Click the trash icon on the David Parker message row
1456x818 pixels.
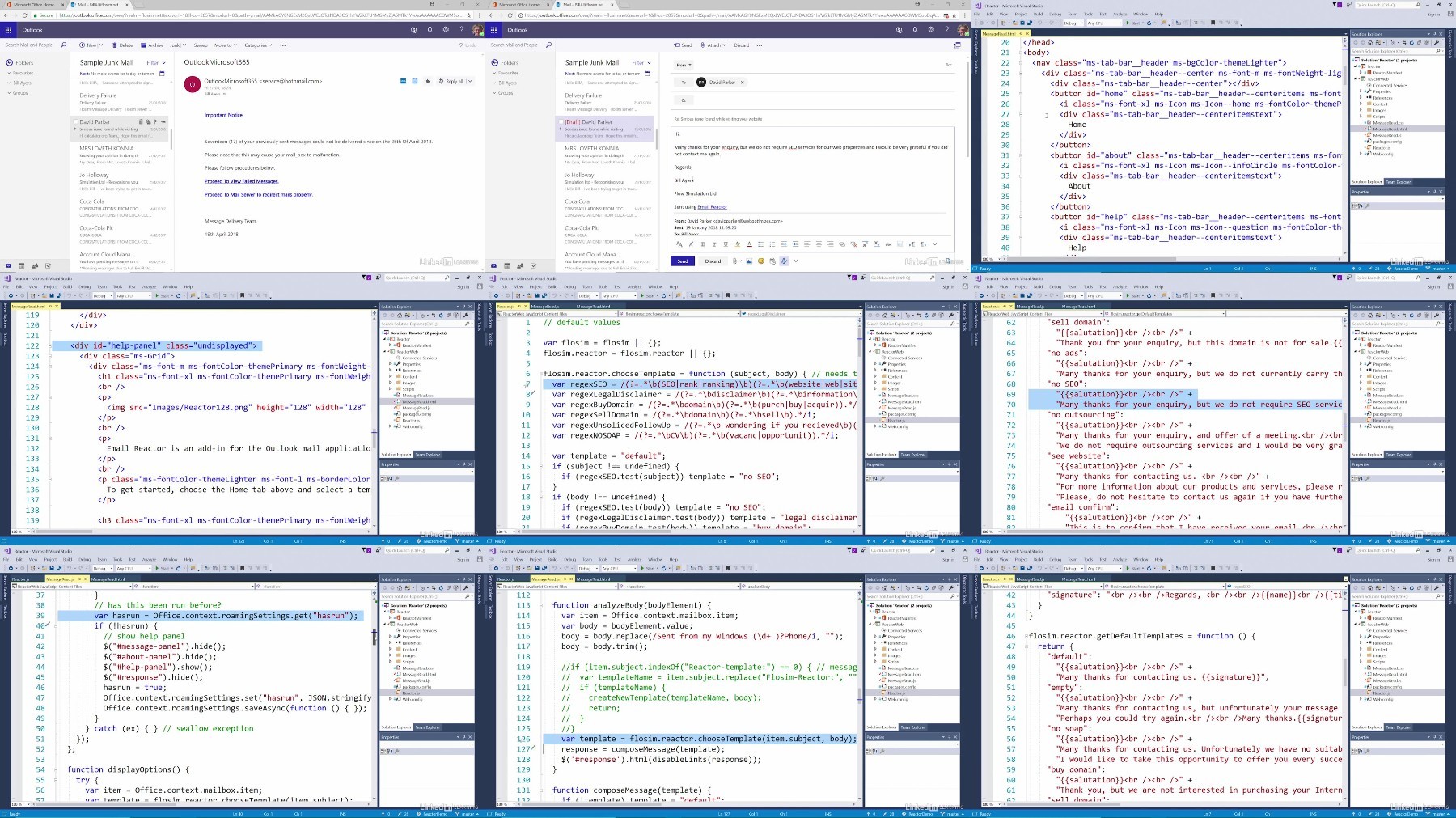click(x=141, y=121)
